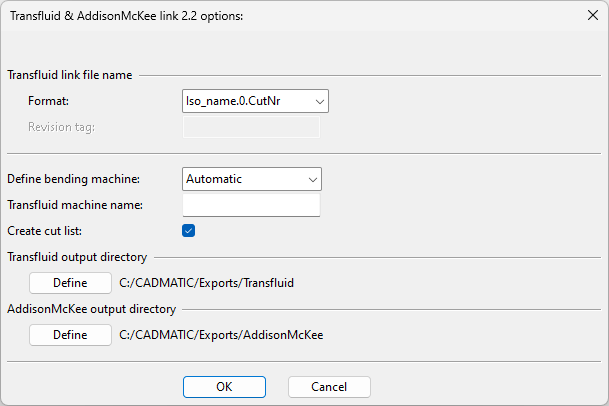609x406 pixels.
Task: Click the C:/CADMATIC/Exports/Transfluid path text
Action: 206,283
